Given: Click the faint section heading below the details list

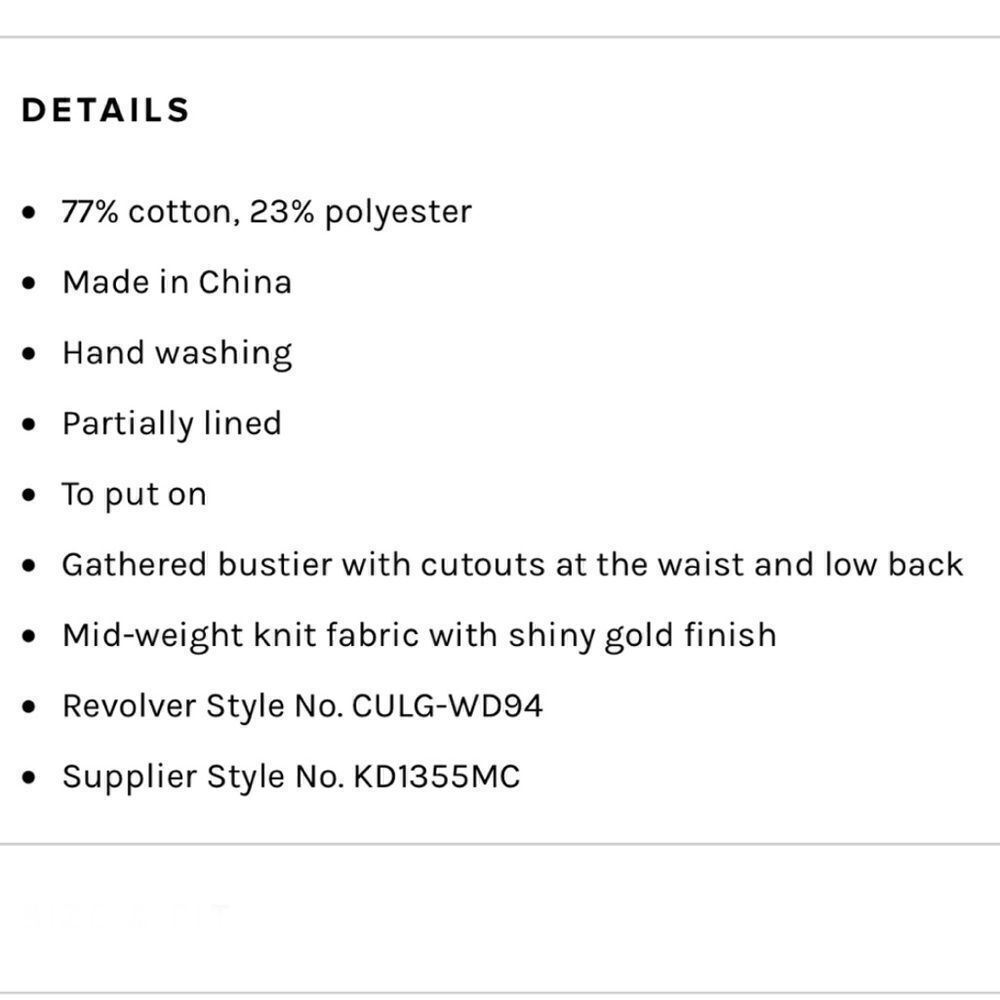Looking at the screenshot, I should tap(127, 914).
